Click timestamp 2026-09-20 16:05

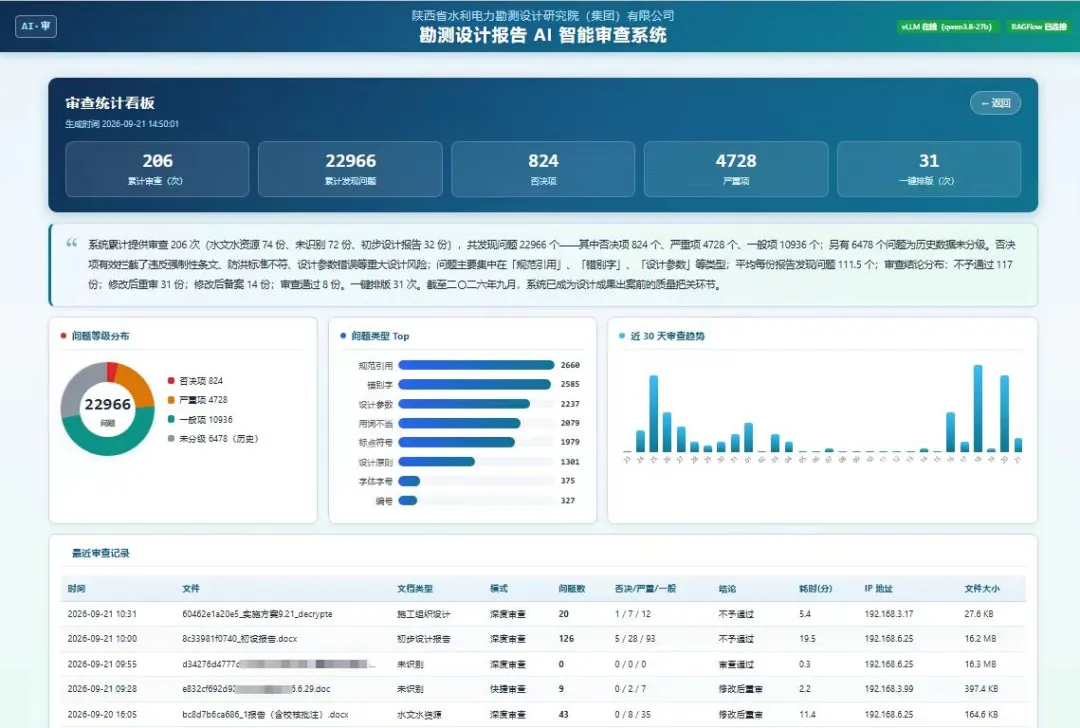coord(102,714)
